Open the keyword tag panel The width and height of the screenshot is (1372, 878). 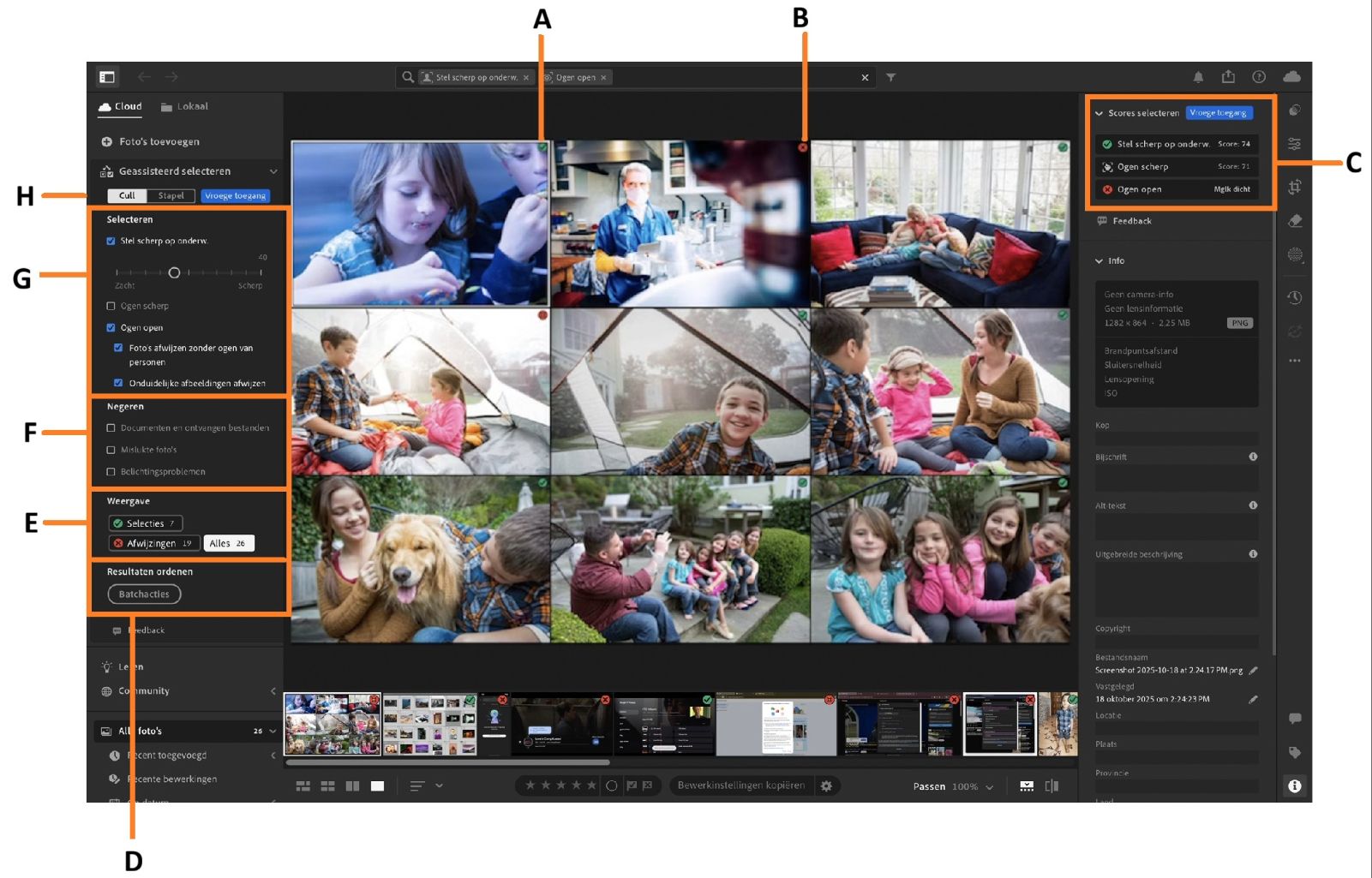[1295, 754]
